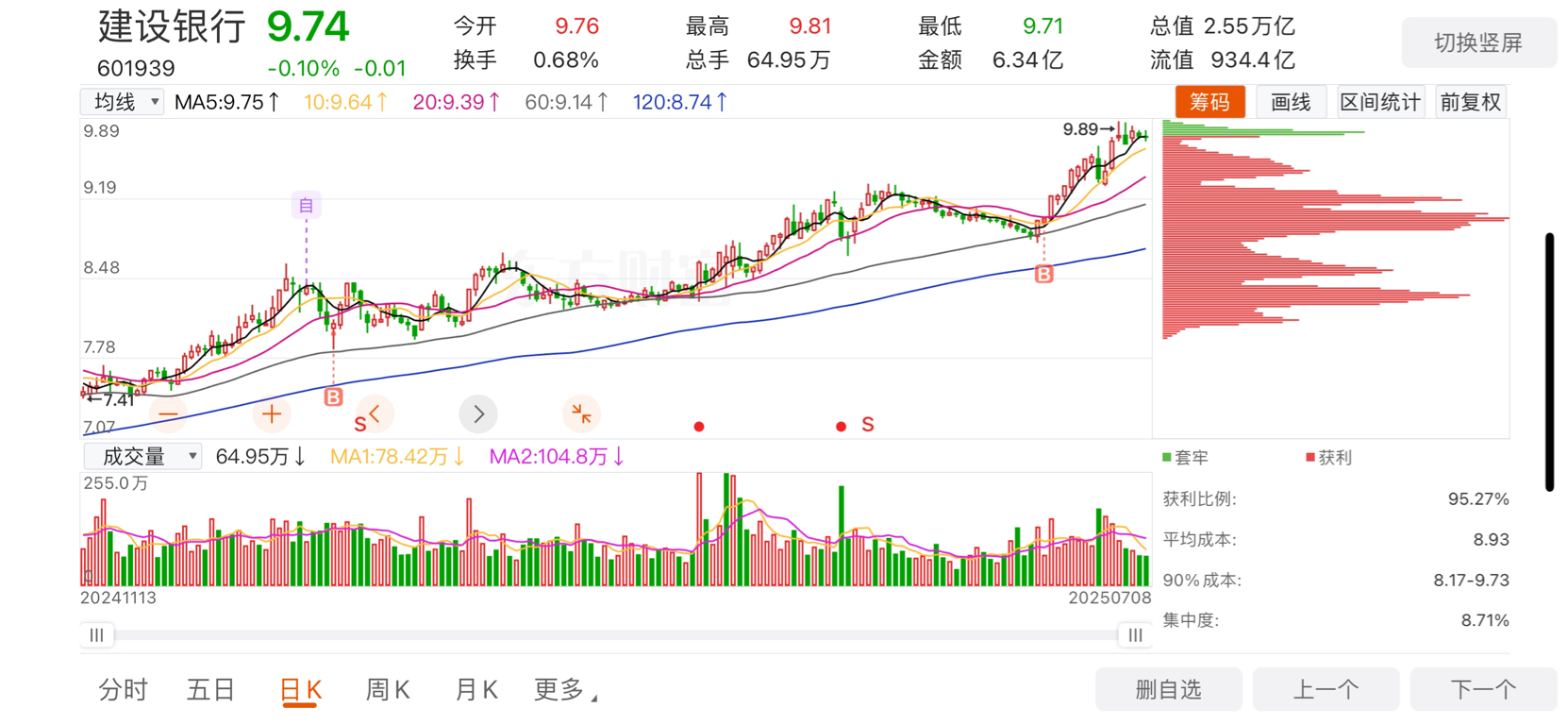
Task: Open the 成交量 indicator dropdown
Action: tap(142, 457)
